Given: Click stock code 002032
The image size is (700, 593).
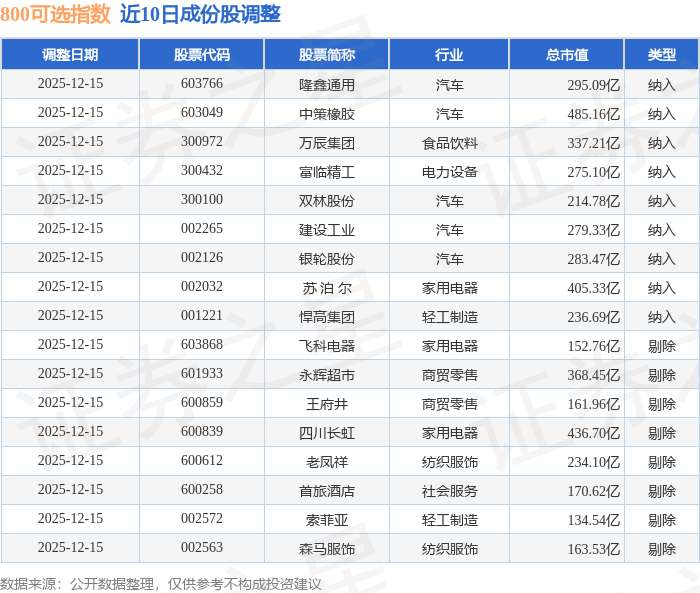Looking at the screenshot, I should [x=202, y=286].
